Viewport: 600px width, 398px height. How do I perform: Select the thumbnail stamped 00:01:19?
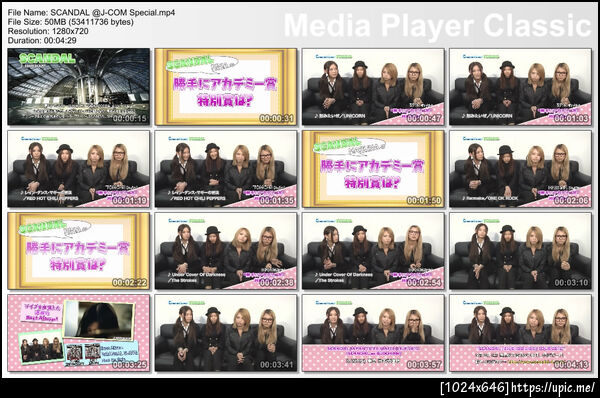pyautogui.click(x=79, y=169)
